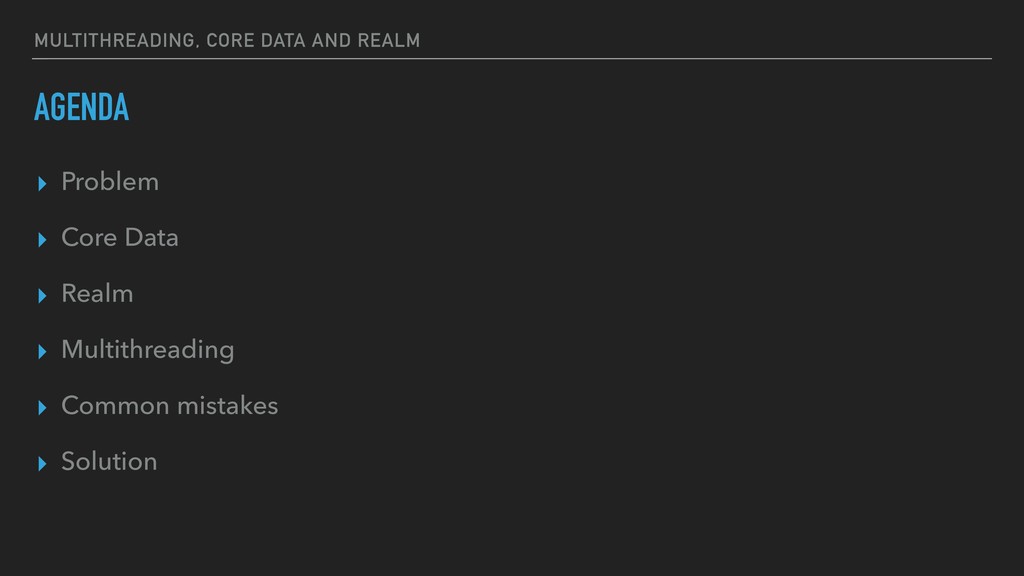Click the disclosure arrow beside Solution
Viewport: 1024px width, 576px height.
pyautogui.click(x=42, y=464)
